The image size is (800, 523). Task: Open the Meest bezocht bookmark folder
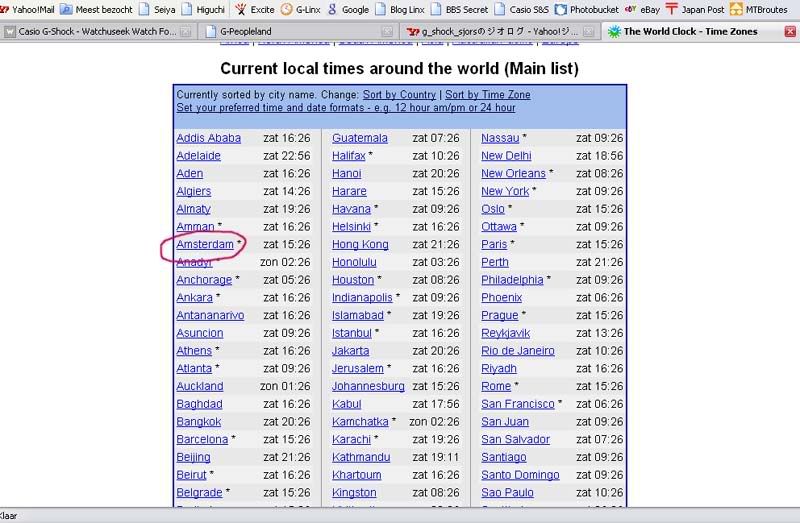(96, 9)
